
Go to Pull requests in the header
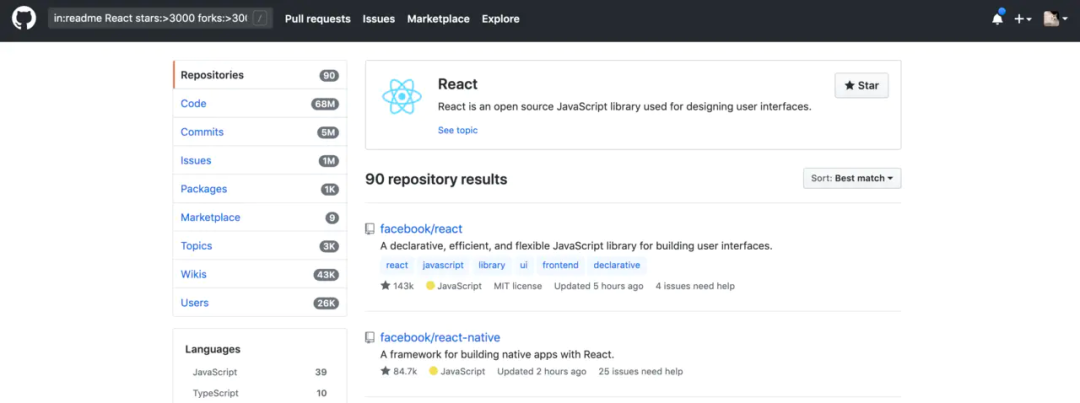[317, 19]
